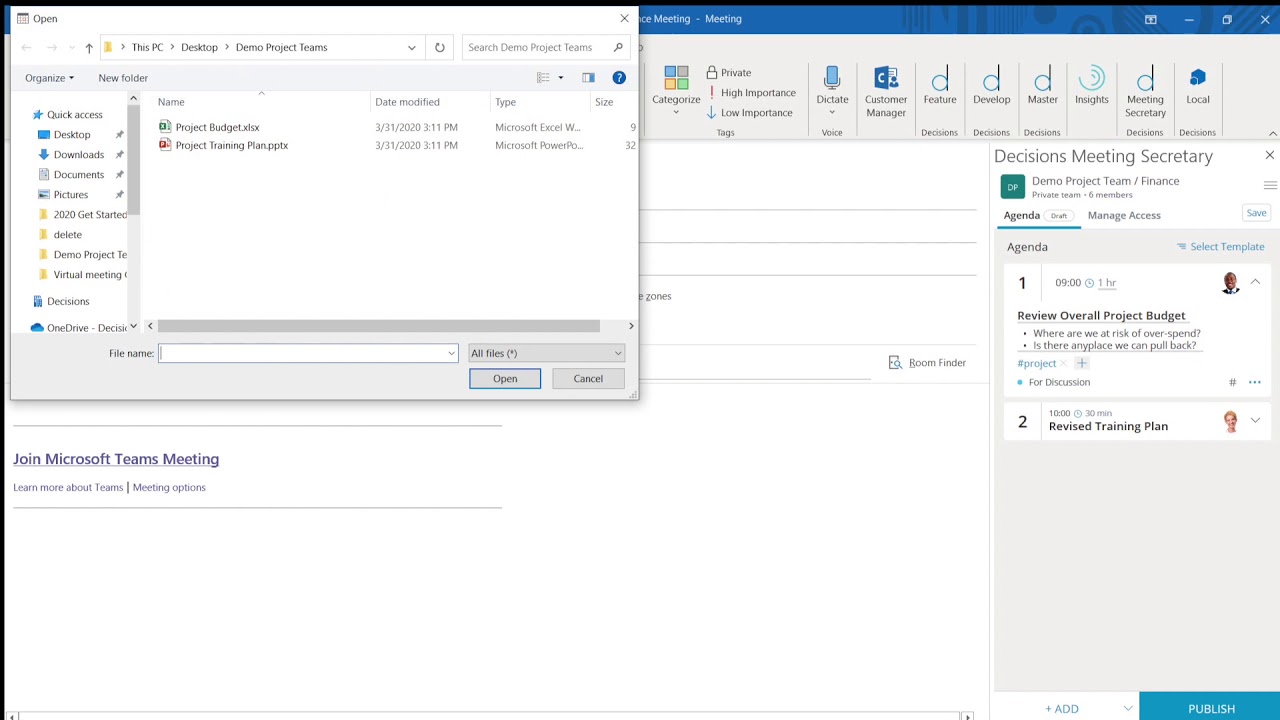Image resolution: width=1280 pixels, height=720 pixels.
Task: Open Join Microsoft Teams Meeting link
Action: [116, 459]
